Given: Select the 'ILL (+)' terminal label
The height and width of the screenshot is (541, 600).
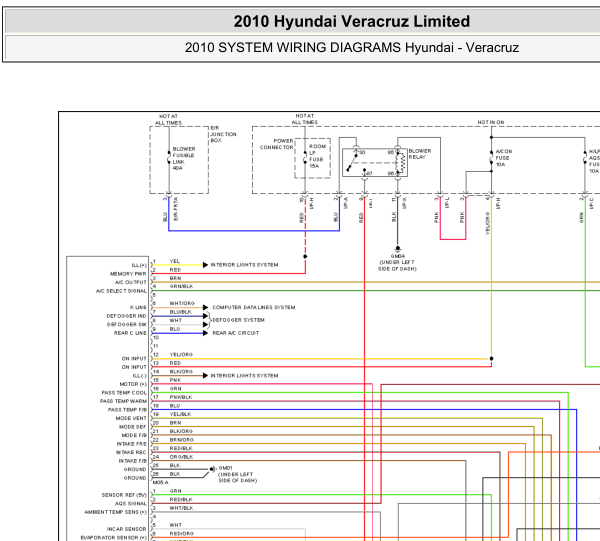Looking at the screenshot, I should click(139, 265).
